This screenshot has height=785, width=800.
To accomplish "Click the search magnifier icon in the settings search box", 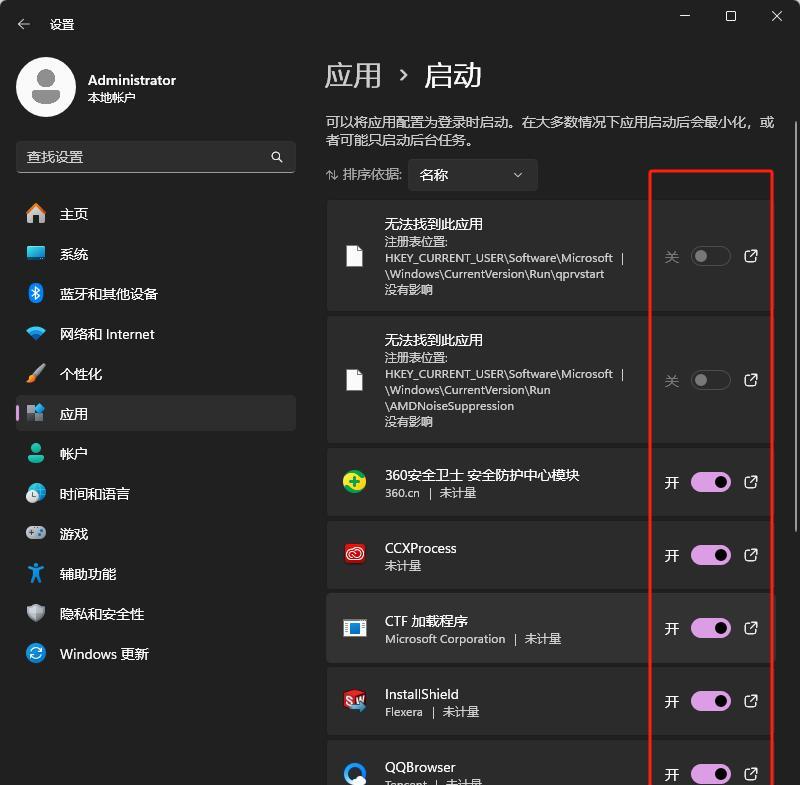I will tap(277, 157).
